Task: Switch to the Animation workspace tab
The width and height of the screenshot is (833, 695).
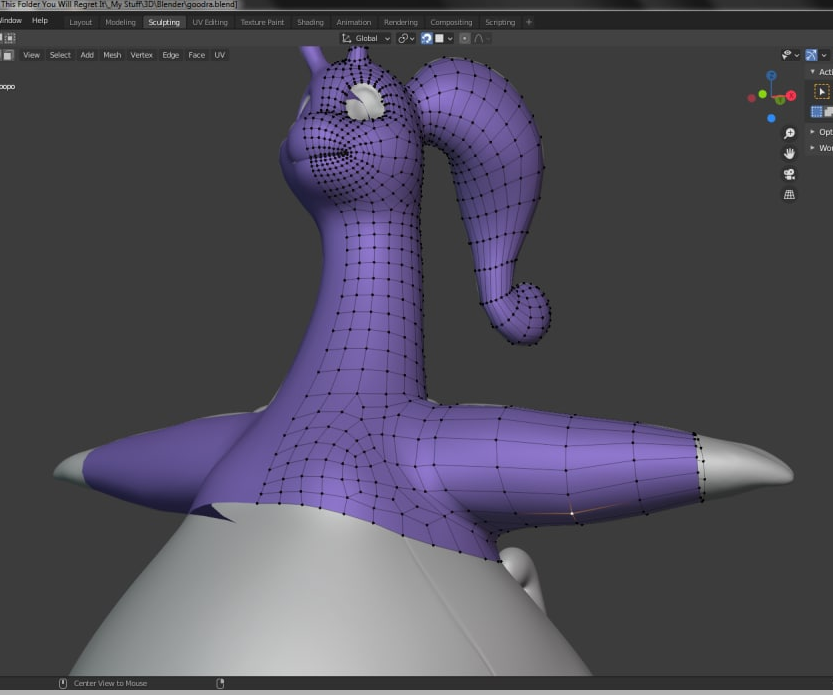Action: [353, 22]
